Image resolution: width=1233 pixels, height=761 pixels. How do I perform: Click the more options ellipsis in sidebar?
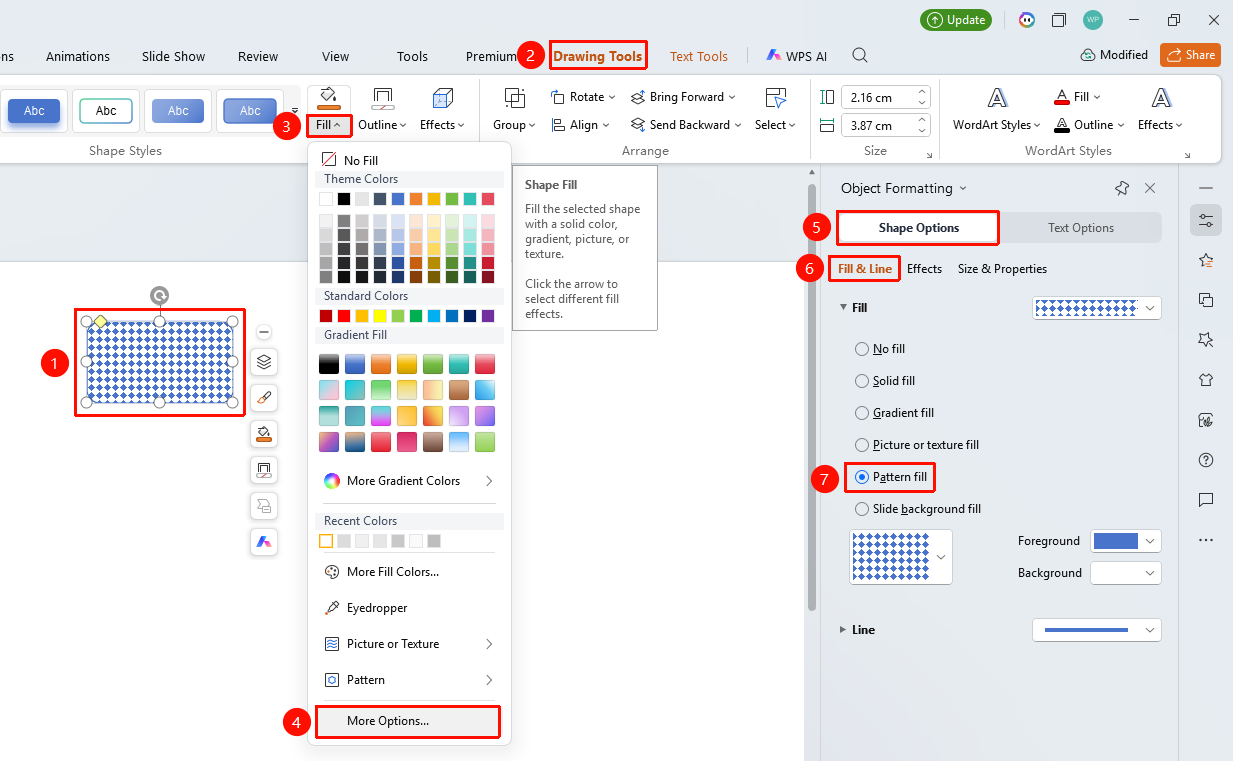[x=1206, y=540]
